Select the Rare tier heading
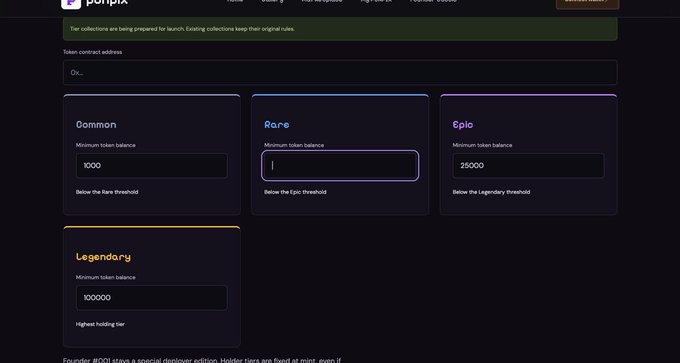This screenshot has height=363, width=680. (x=277, y=124)
